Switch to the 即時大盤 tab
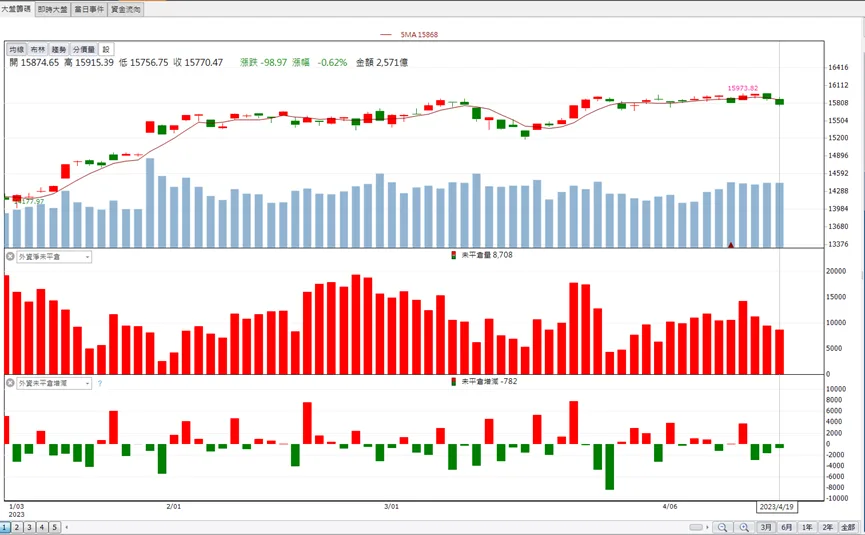The height and width of the screenshot is (535, 865). (53, 9)
